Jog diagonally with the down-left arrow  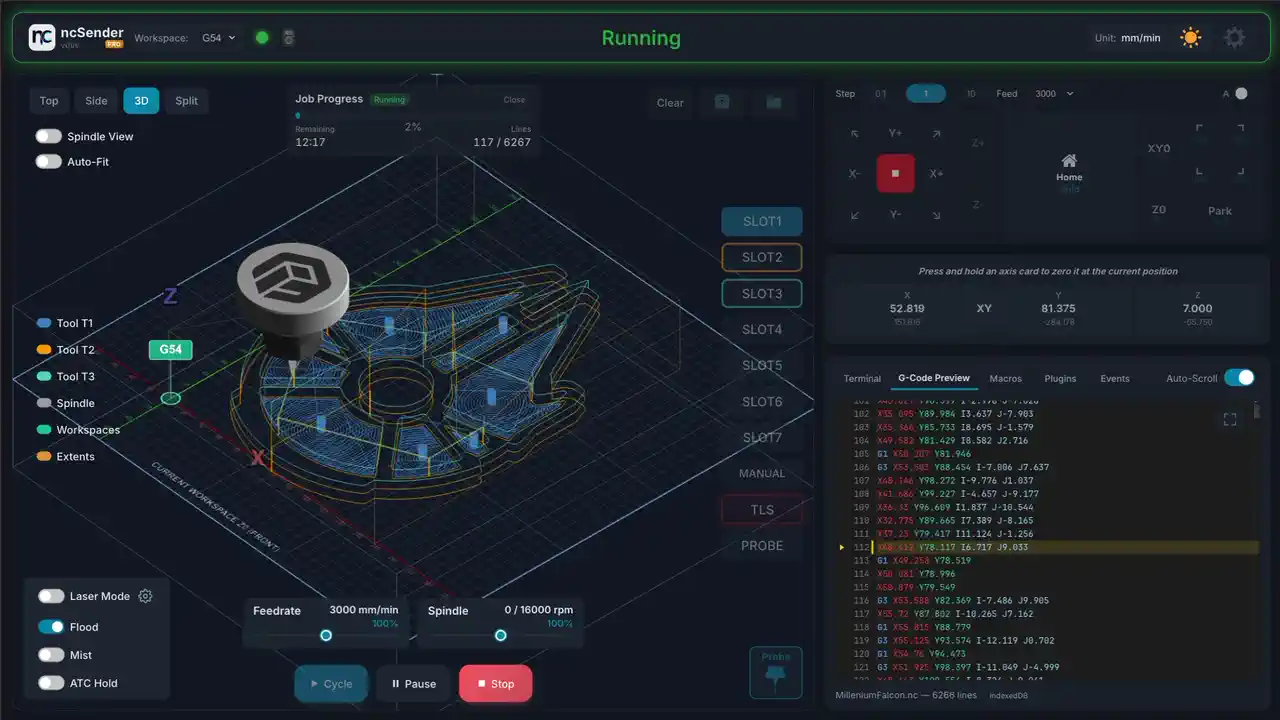pos(855,215)
